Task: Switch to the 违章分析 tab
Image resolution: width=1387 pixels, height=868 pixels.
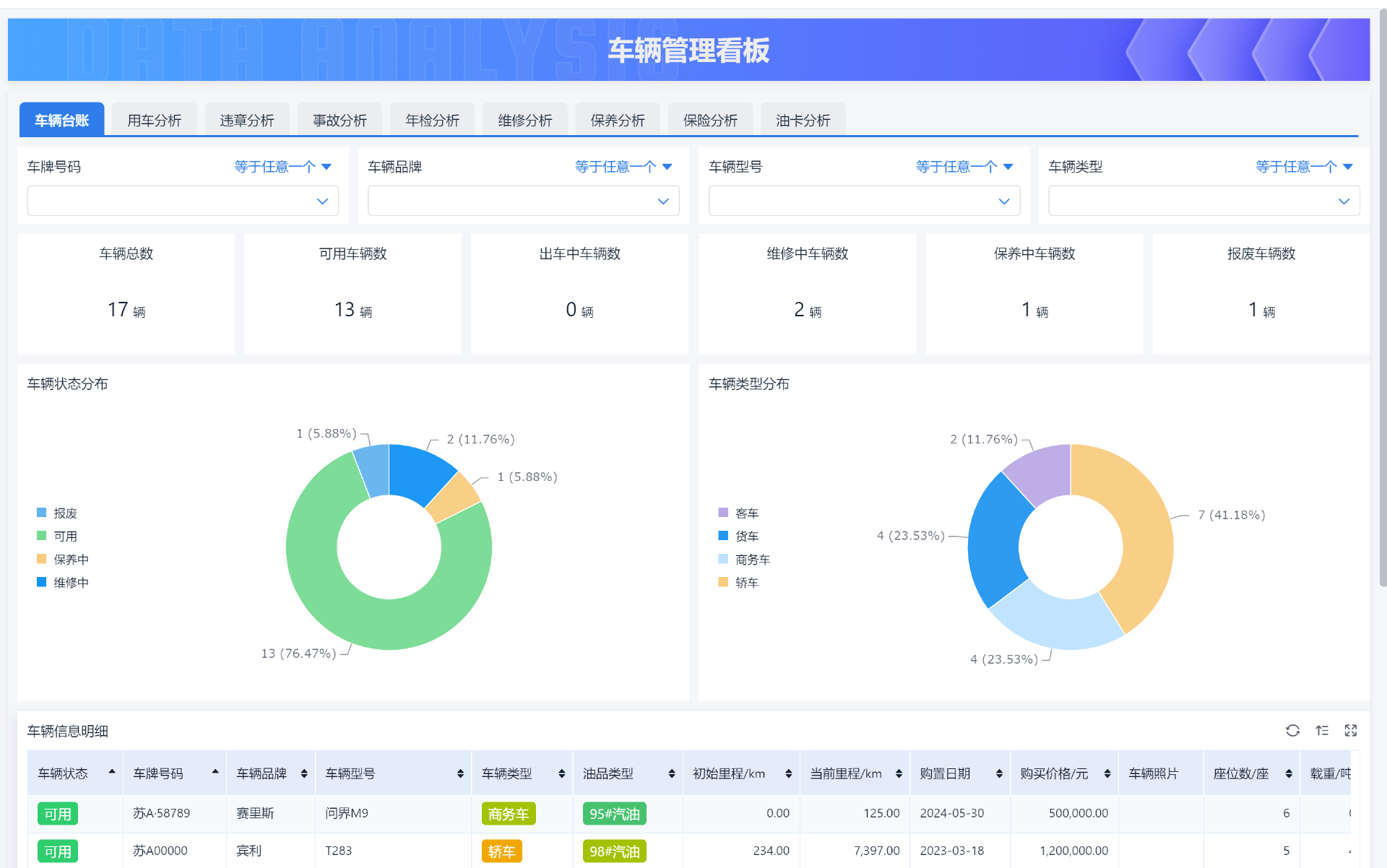Action: tap(247, 120)
